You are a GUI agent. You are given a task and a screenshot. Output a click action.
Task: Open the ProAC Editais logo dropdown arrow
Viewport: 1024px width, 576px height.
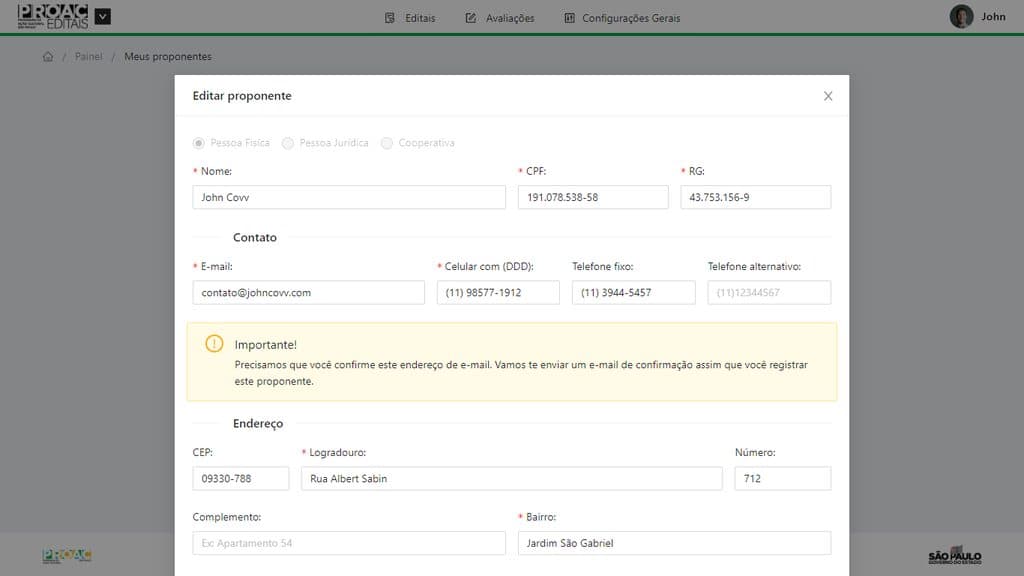103,16
